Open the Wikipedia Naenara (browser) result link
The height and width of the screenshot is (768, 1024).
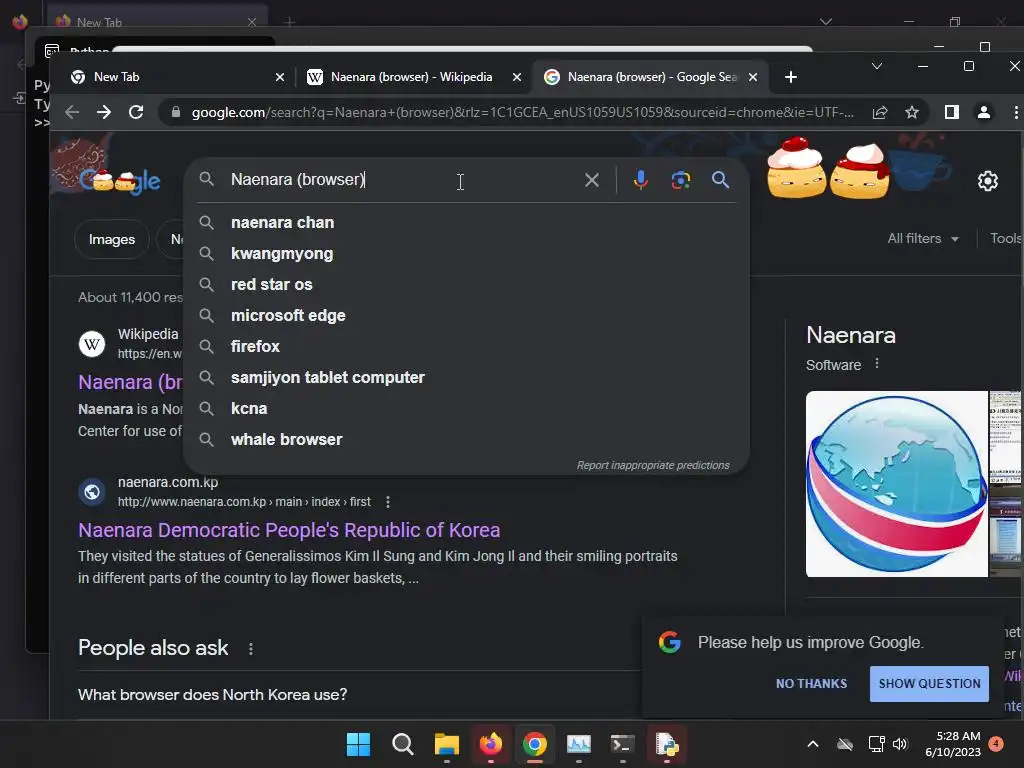coord(130,382)
